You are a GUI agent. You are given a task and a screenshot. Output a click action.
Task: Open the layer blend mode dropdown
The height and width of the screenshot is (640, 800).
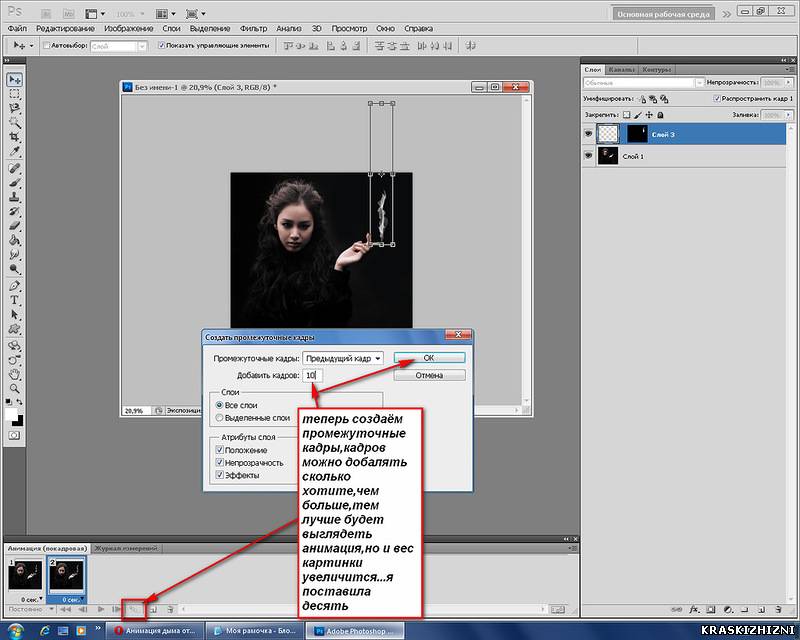[643, 83]
